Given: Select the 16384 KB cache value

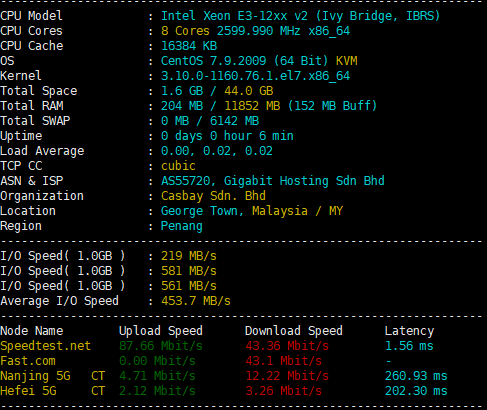Looking at the screenshot, I should (189, 46).
